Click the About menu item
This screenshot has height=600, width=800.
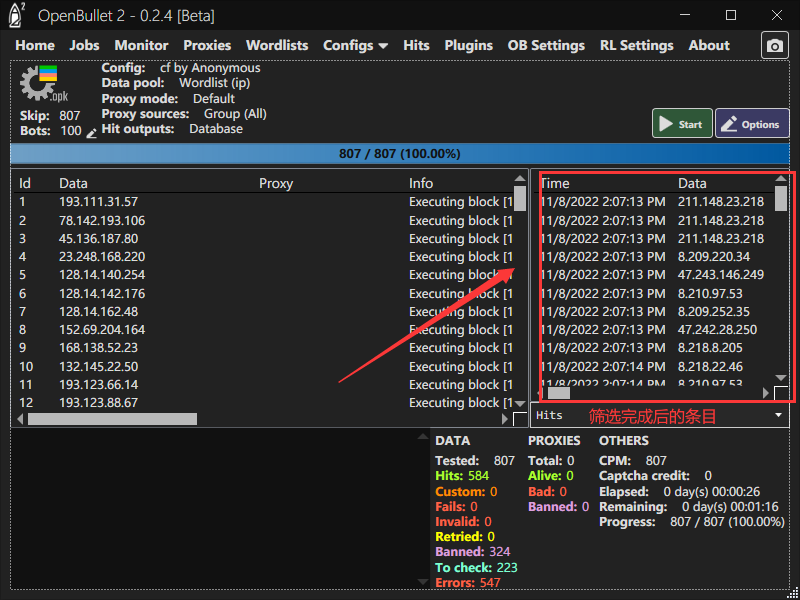click(709, 45)
